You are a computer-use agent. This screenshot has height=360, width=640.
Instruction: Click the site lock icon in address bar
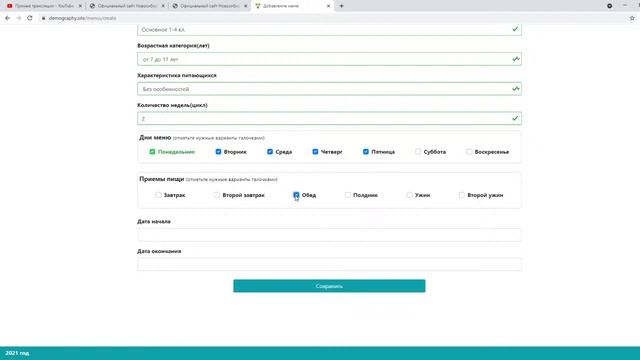pos(43,18)
